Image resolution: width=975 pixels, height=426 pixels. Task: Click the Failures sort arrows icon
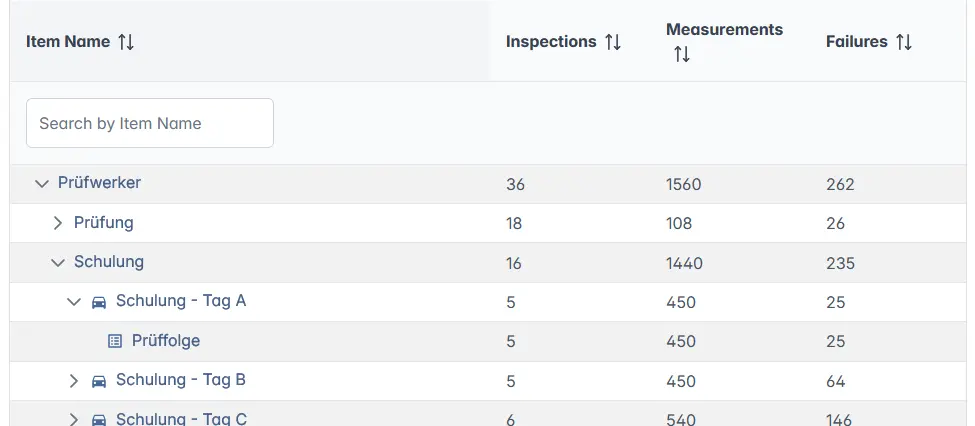click(904, 42)
